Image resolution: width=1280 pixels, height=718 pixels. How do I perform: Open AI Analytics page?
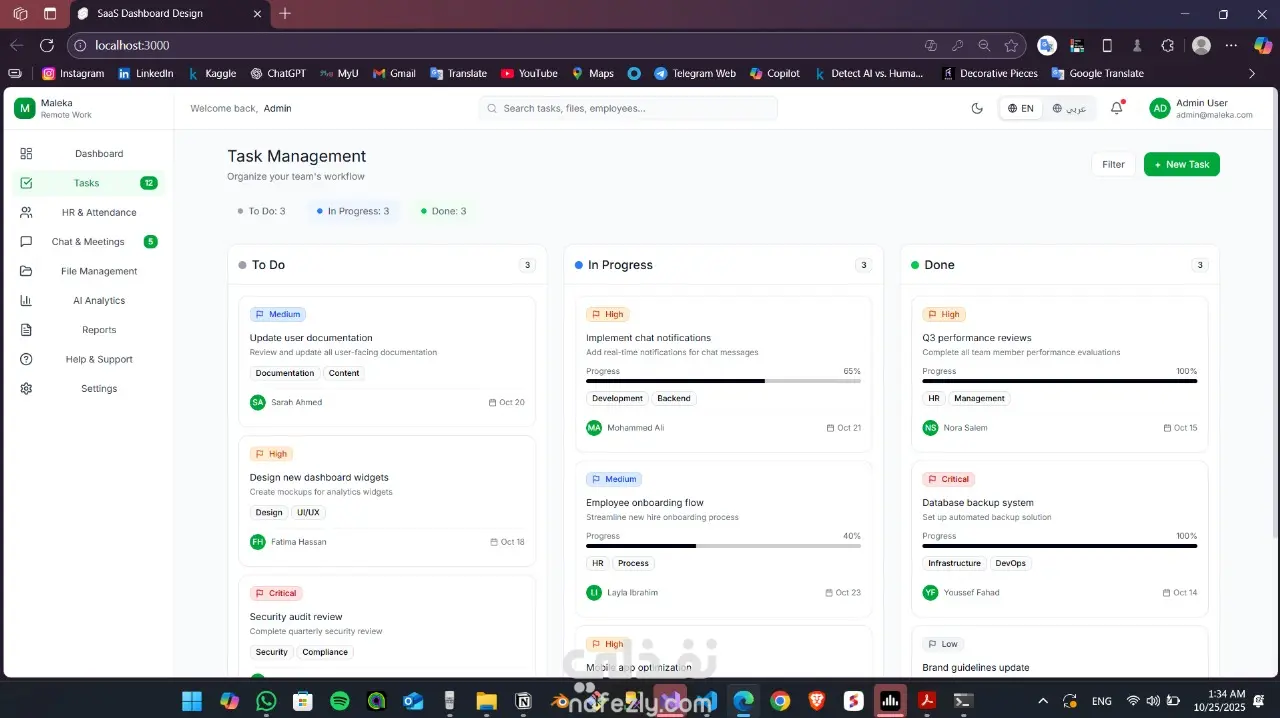click(x=87, y=300)
